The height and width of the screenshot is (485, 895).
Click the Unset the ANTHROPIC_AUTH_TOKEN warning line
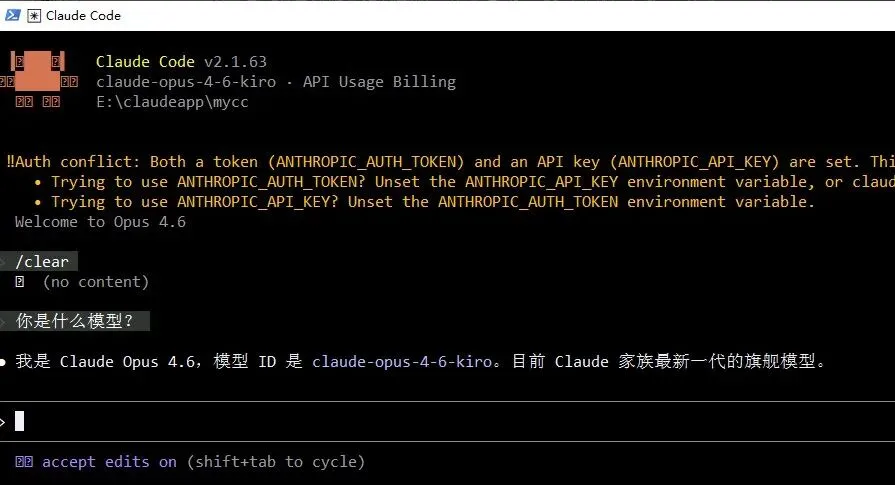(x=430, y=202)
